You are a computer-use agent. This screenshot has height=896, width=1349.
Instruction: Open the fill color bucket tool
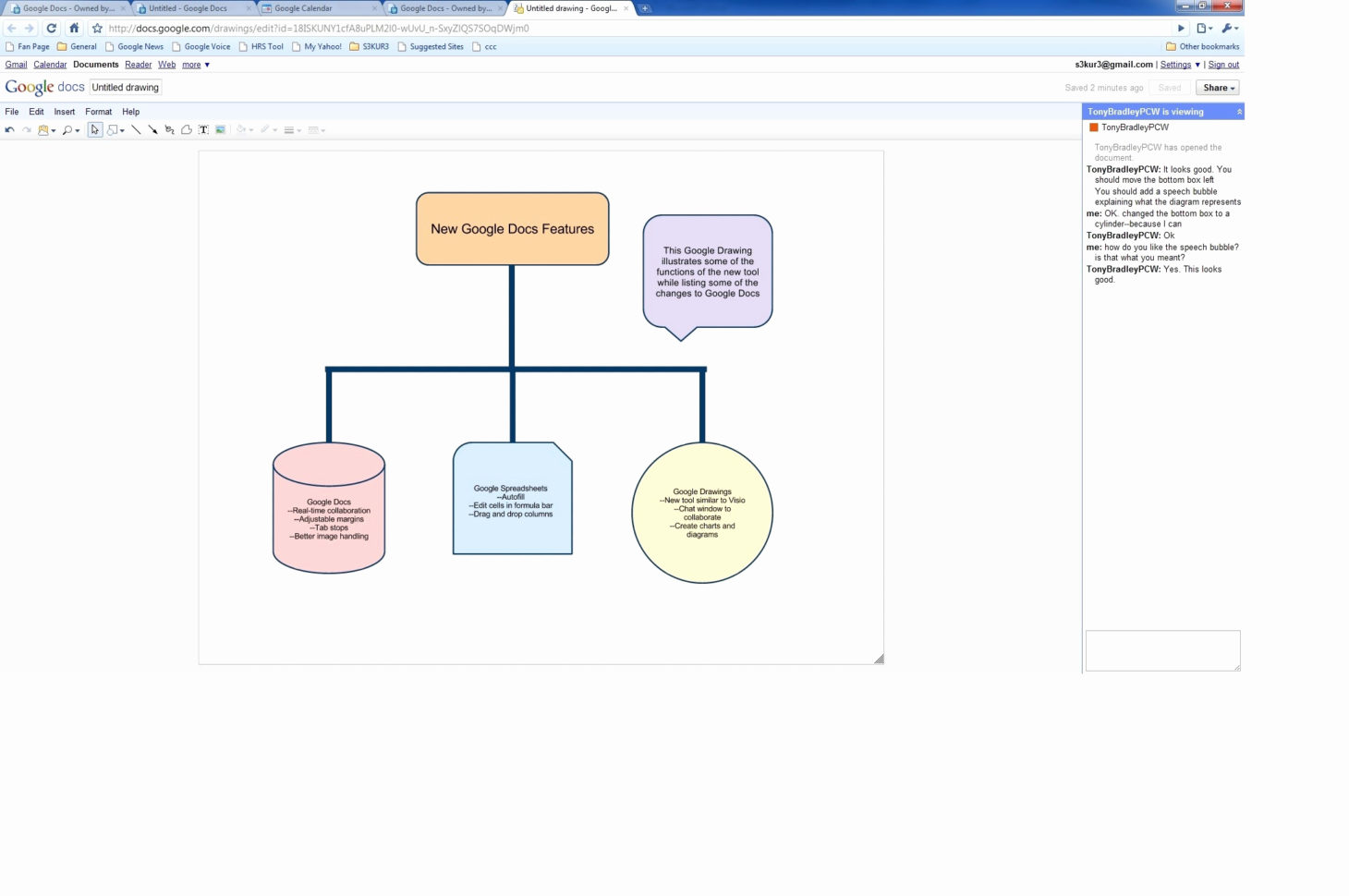241,130
